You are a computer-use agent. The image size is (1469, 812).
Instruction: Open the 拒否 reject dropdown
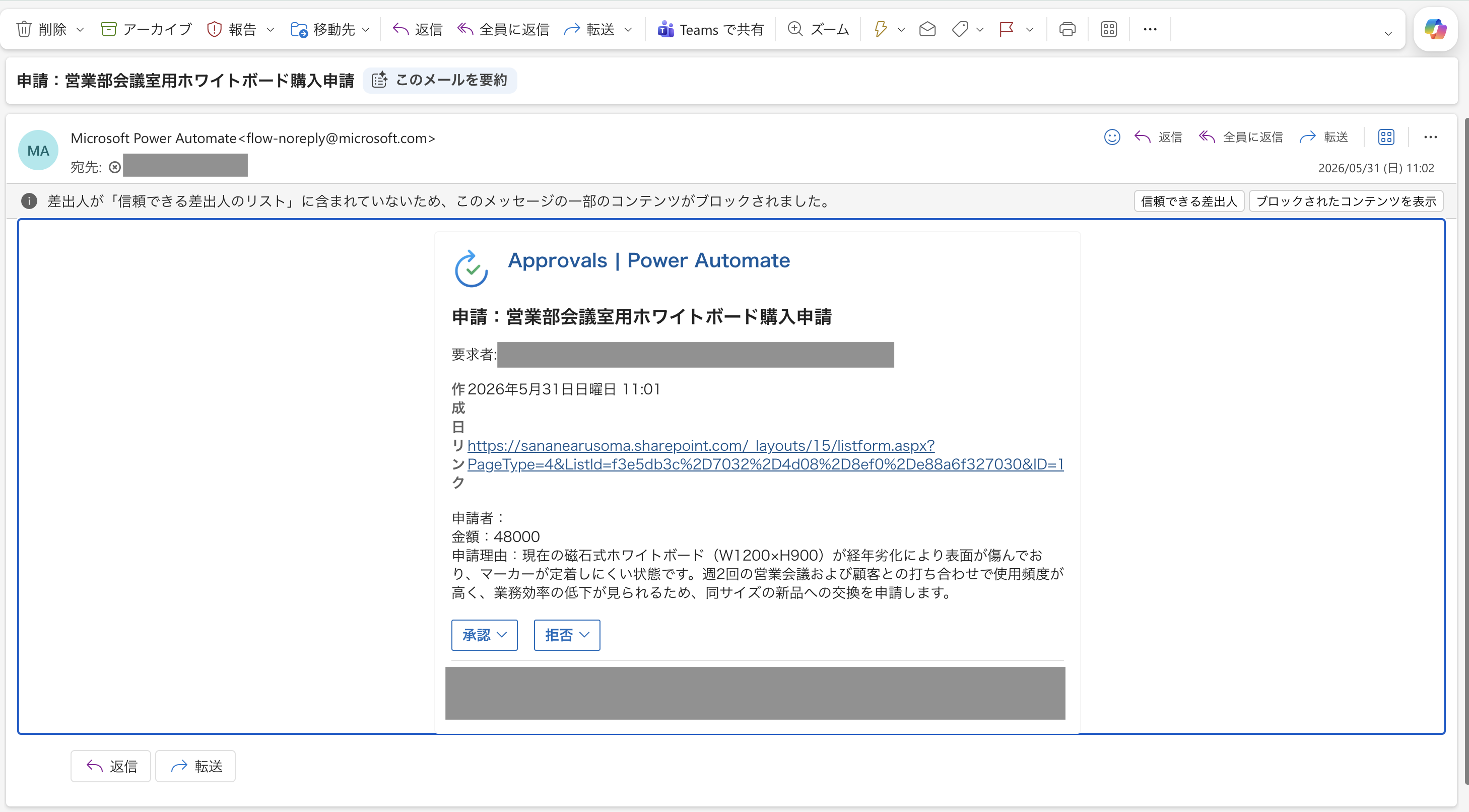click(x=567, y=635)
